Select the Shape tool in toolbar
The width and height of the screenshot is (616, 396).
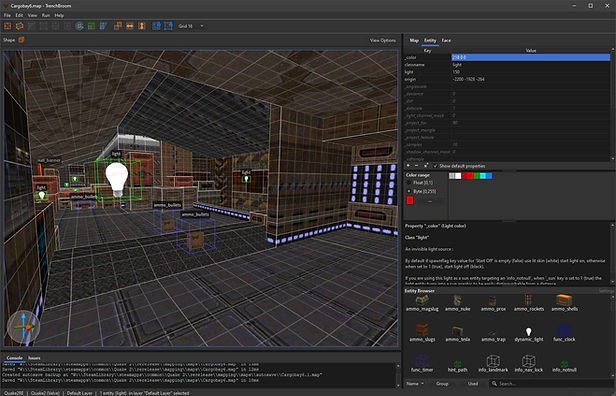pyautogui.click(x=7, y=26)
